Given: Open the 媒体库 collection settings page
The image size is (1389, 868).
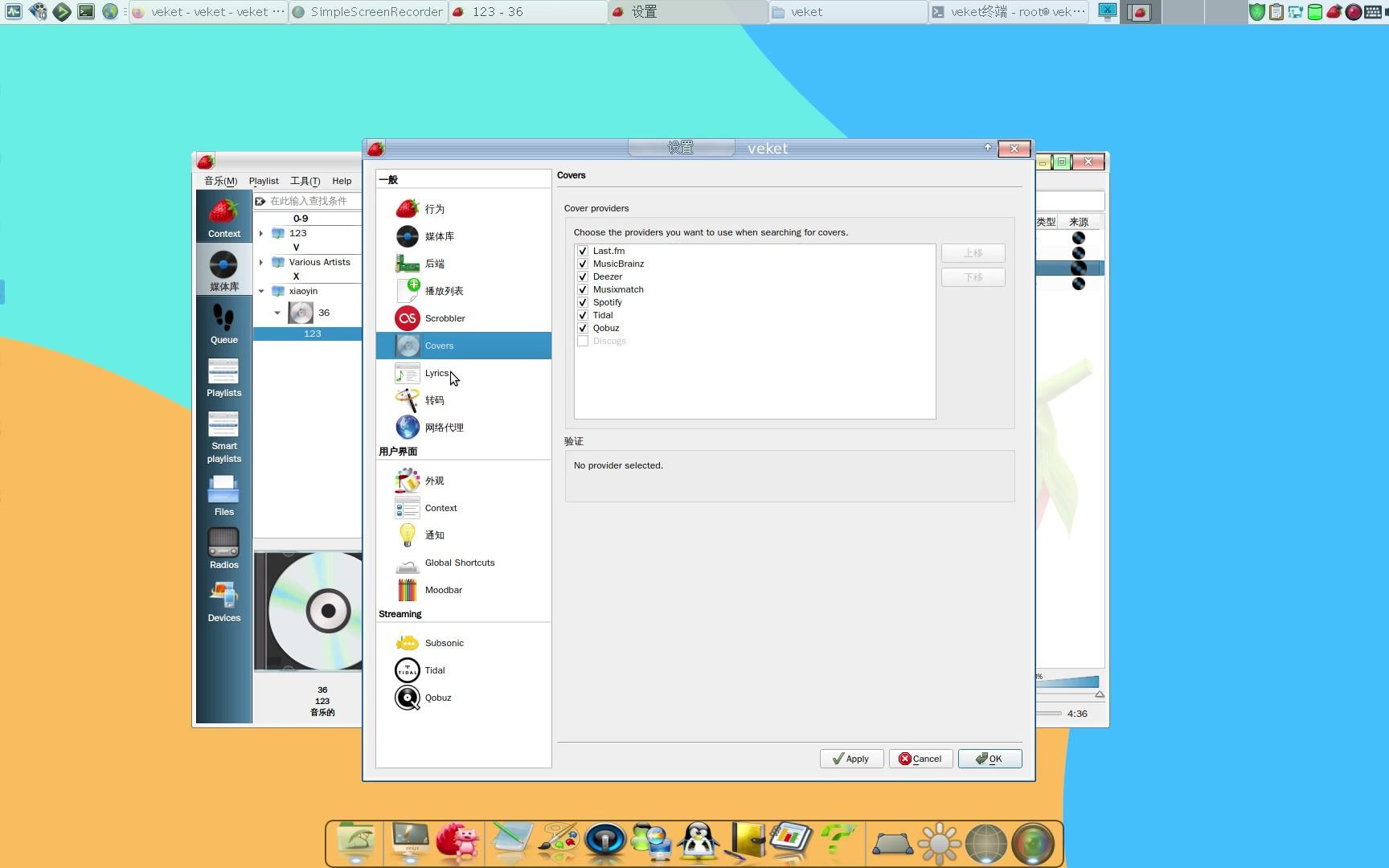Looking at the screenshot, I should tap(463, 236).
